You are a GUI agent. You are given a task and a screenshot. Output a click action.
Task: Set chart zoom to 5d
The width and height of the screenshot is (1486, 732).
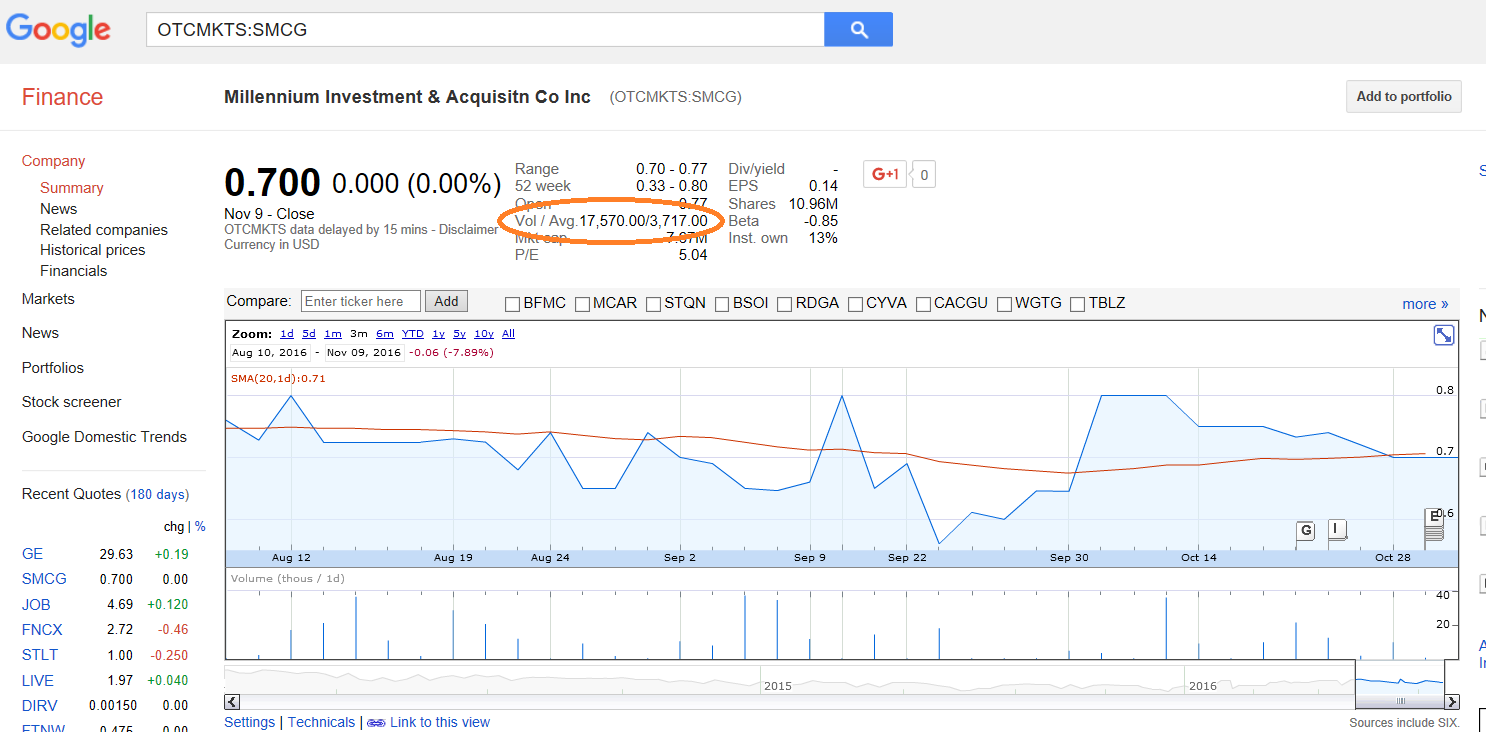(309, 334)
